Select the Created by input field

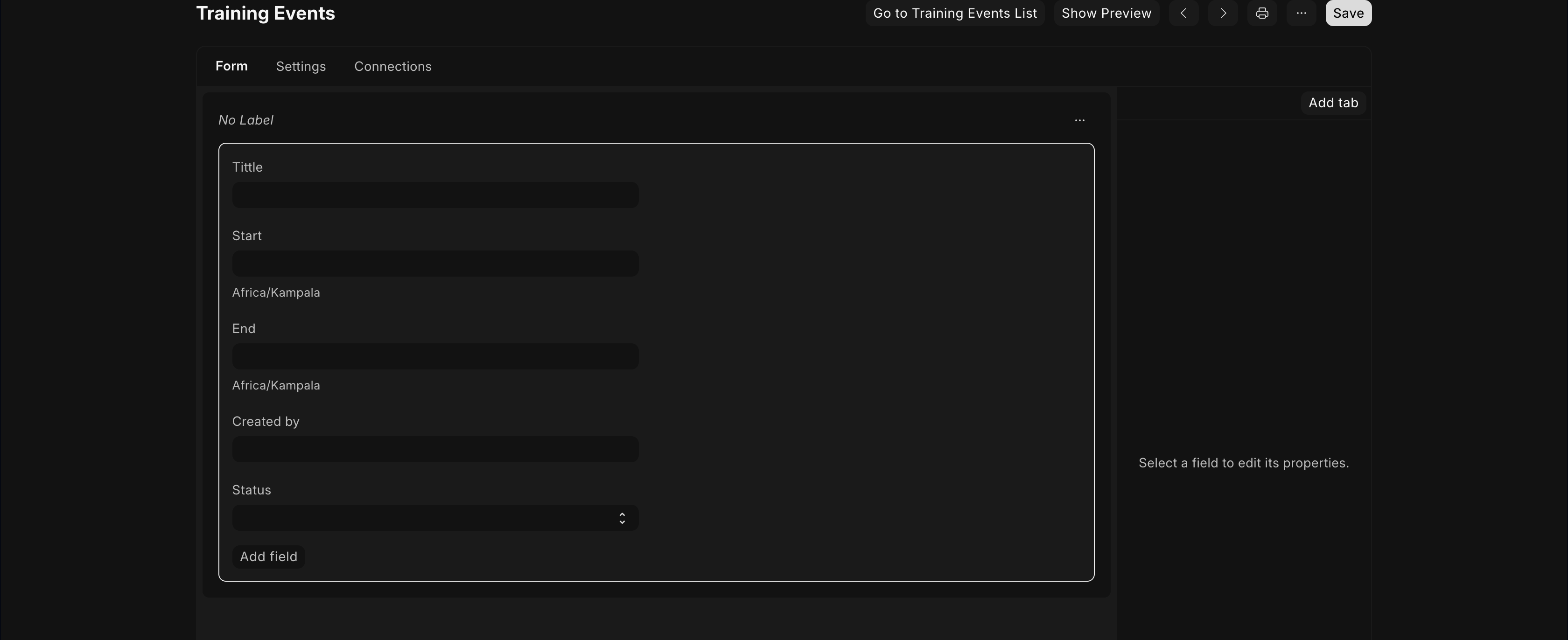pos(435,449)
